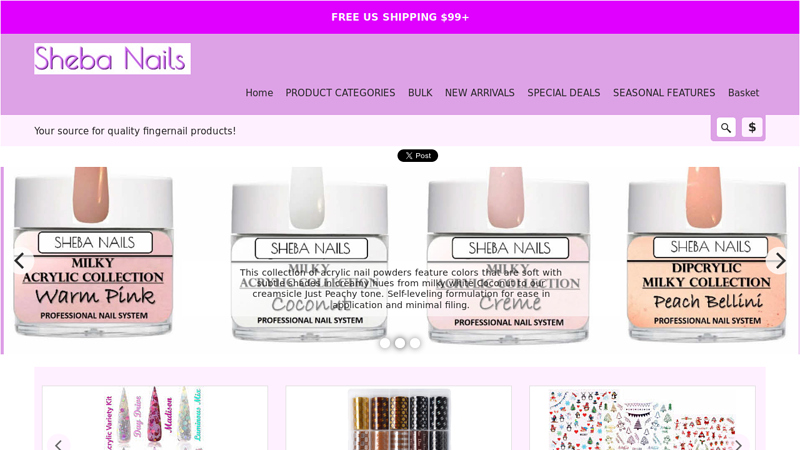Open the NEW ARRIVALS menu item
The width and height of the screenshot is (800, 450).
click(x=480, y=93)
